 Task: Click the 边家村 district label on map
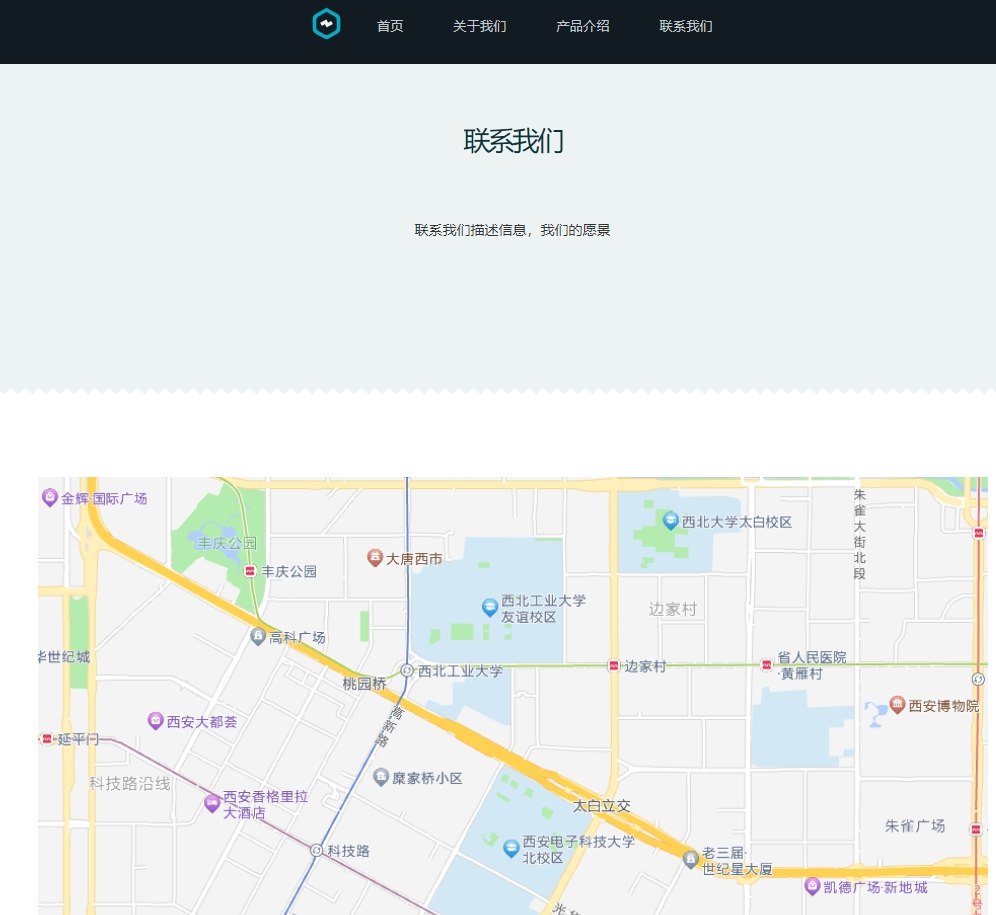click(x=673, y=609)
